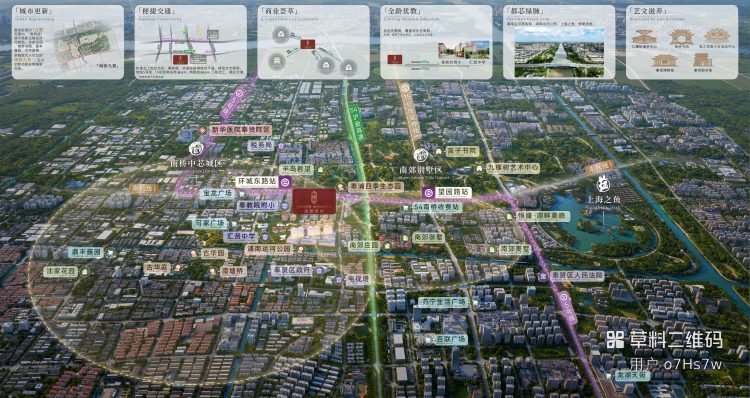Click the purple metro icon of 环城东路站
750x398 pixels.
point(285,182)
